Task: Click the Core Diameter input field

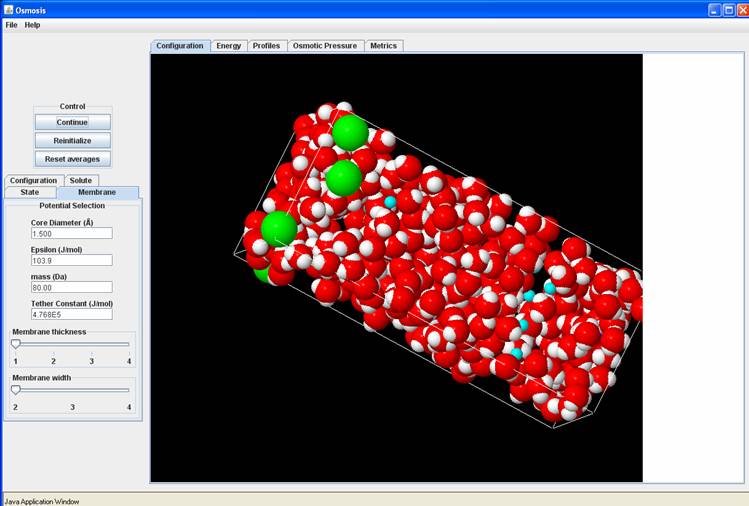Action: tap(71, 233)
